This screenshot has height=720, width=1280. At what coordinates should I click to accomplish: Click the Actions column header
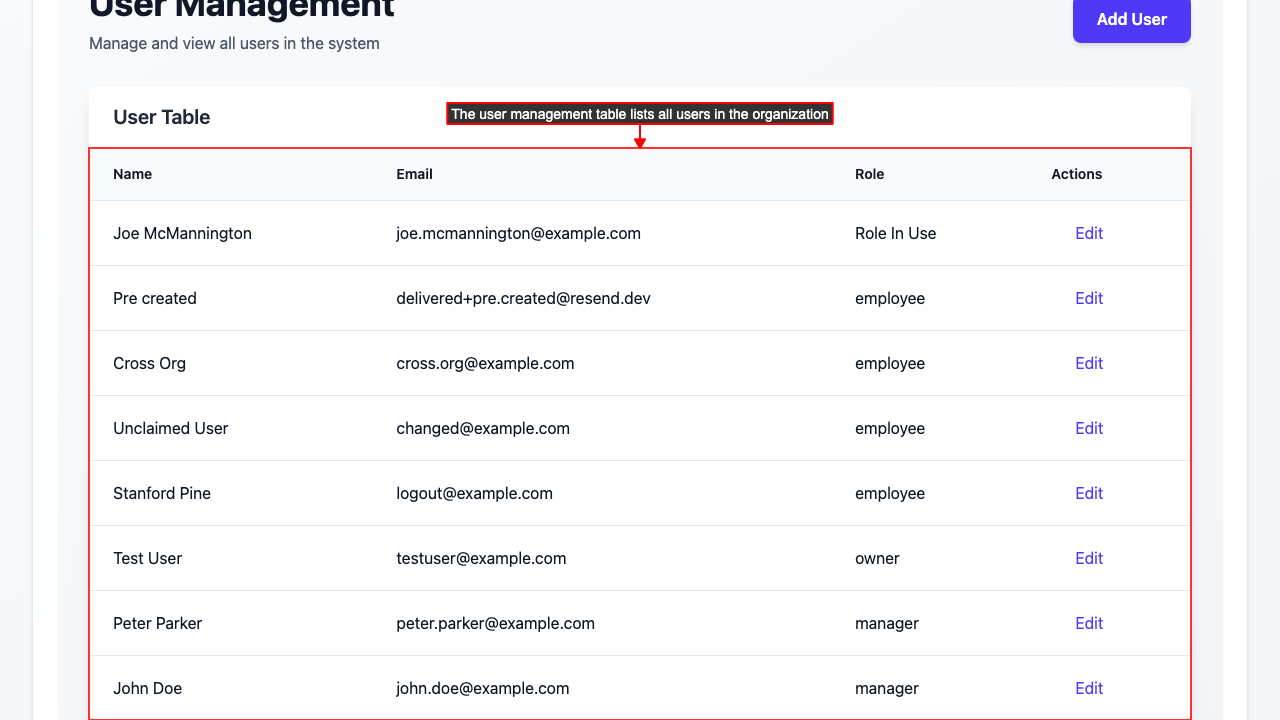pyautogui.click(x=1076, y=174)
